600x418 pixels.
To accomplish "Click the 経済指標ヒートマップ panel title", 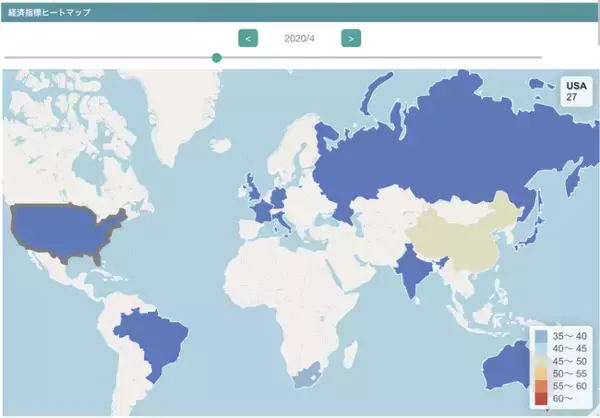I will click(49, 12).
